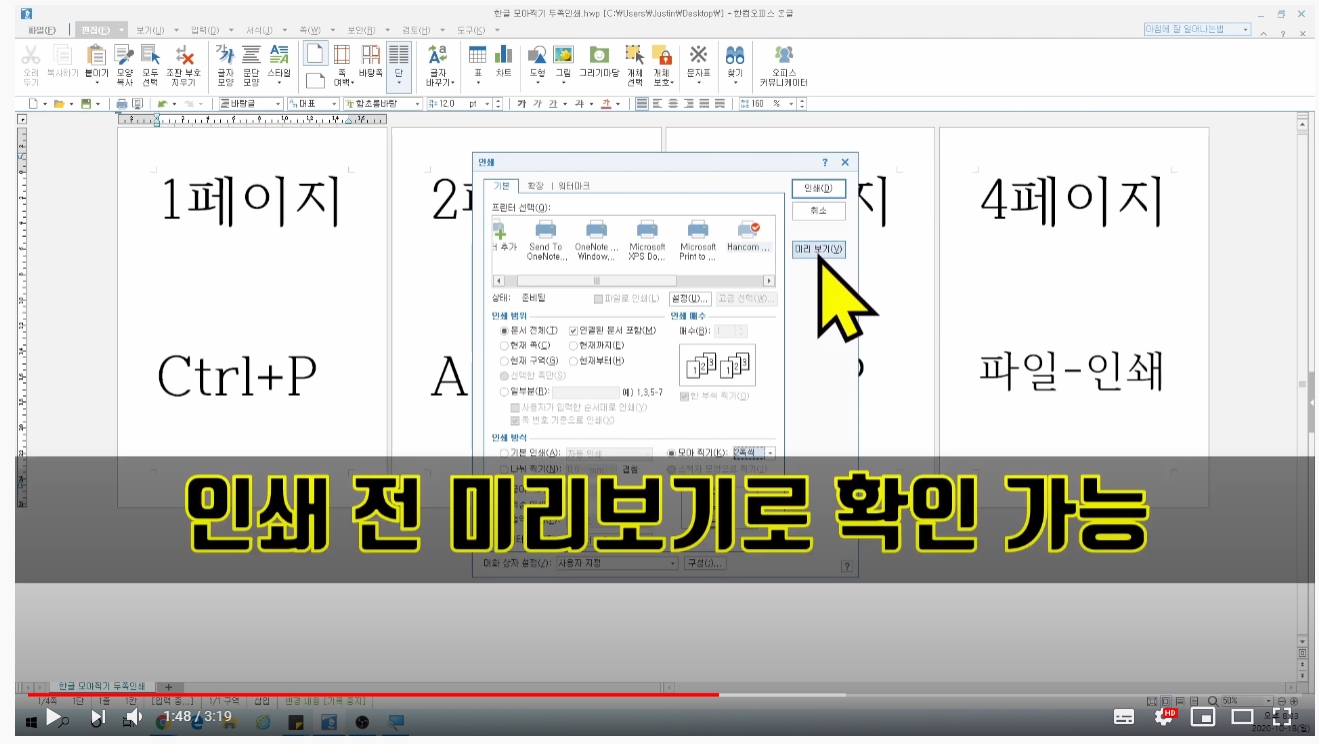Click the Style (스타일) ribbon icon
This screenshot has height=744, width=1319.
(279, 65)
